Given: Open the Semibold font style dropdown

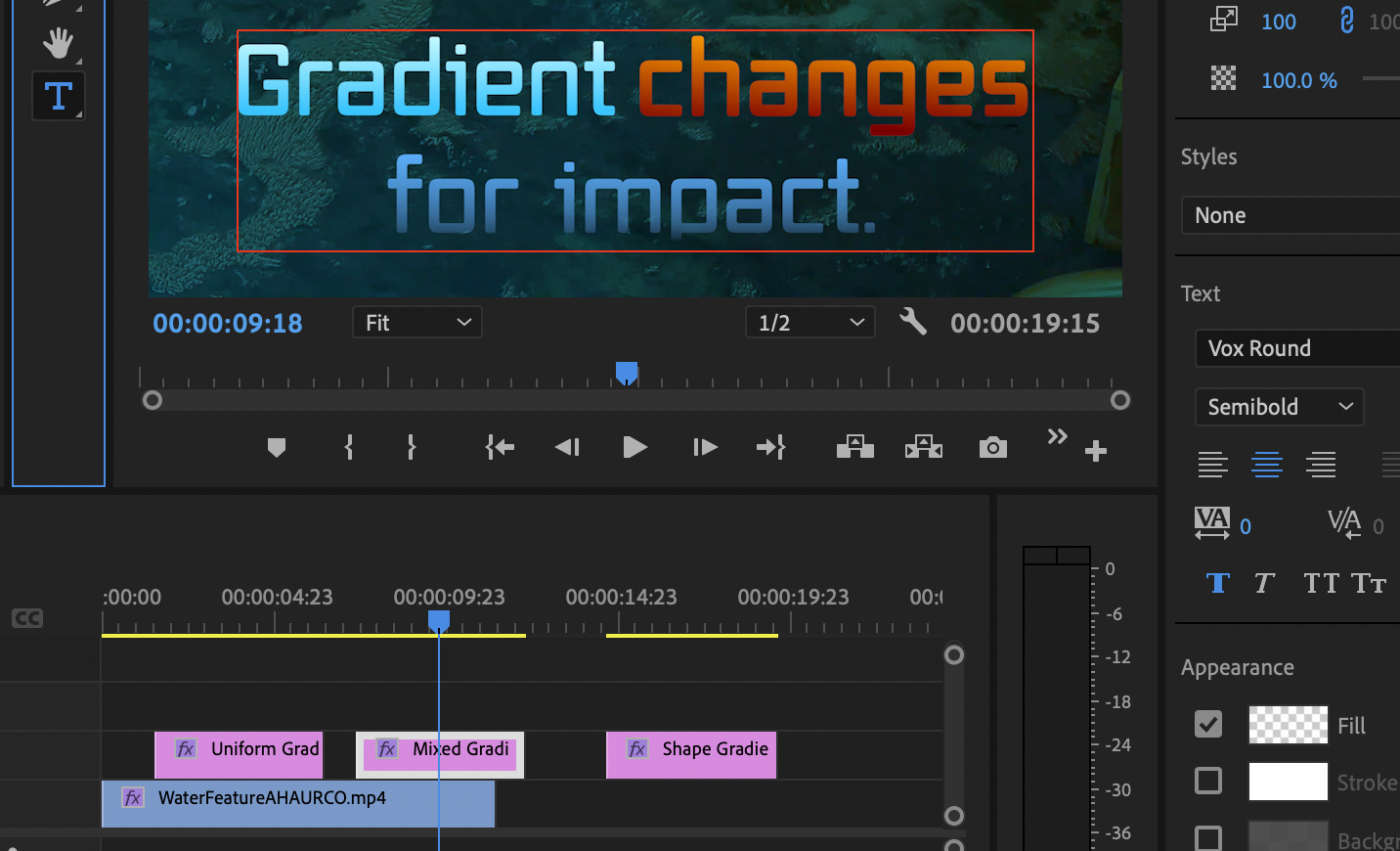Looking at the screenshot, I should point(1278,407).
